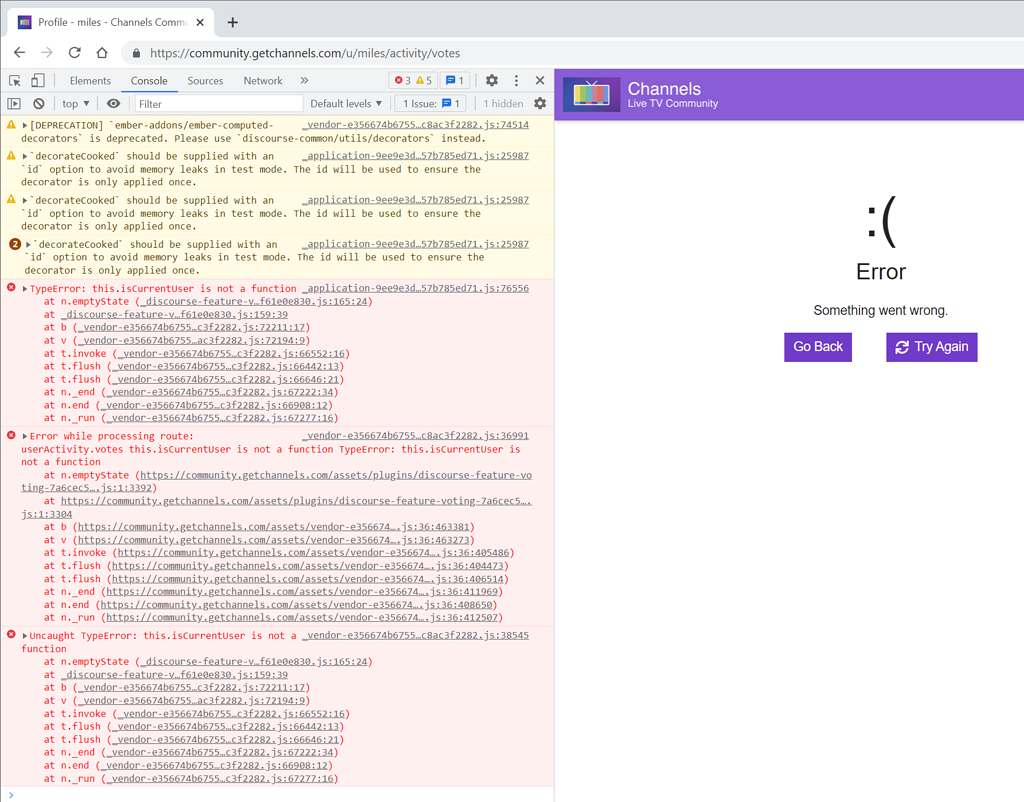Focus the console Filter field
The height and width of the screenshot is (802, 1024).
[x=219, y=103]
